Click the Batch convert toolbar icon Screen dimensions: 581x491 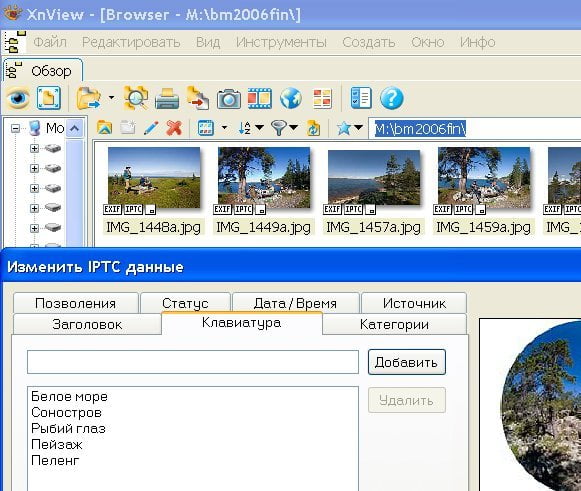[197, 98]
